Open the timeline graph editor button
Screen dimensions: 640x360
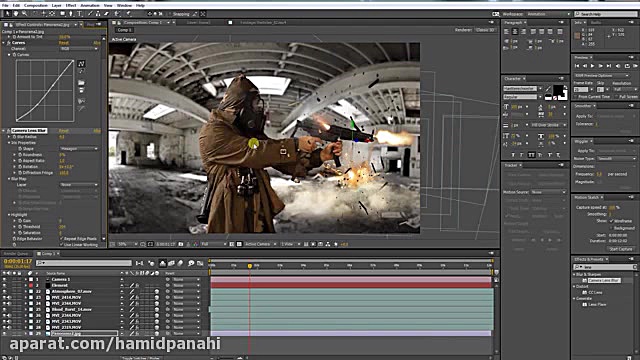[200, 263]
